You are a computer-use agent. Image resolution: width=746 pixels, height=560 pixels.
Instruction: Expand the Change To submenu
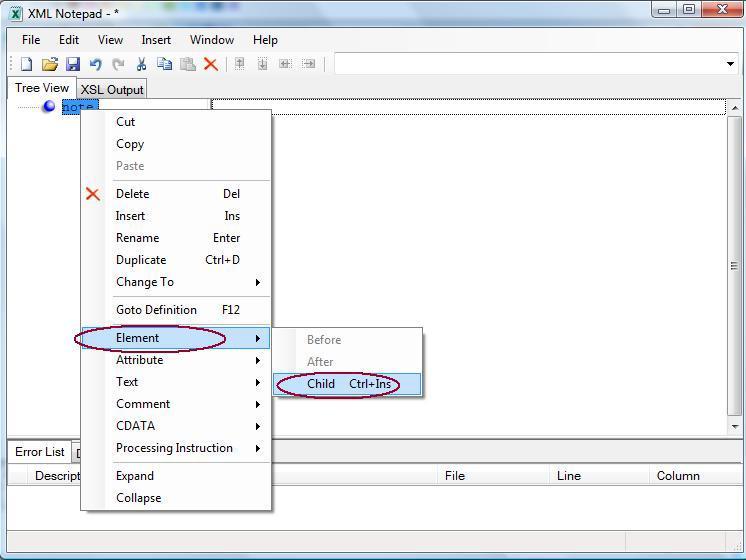tap(176, 282)
